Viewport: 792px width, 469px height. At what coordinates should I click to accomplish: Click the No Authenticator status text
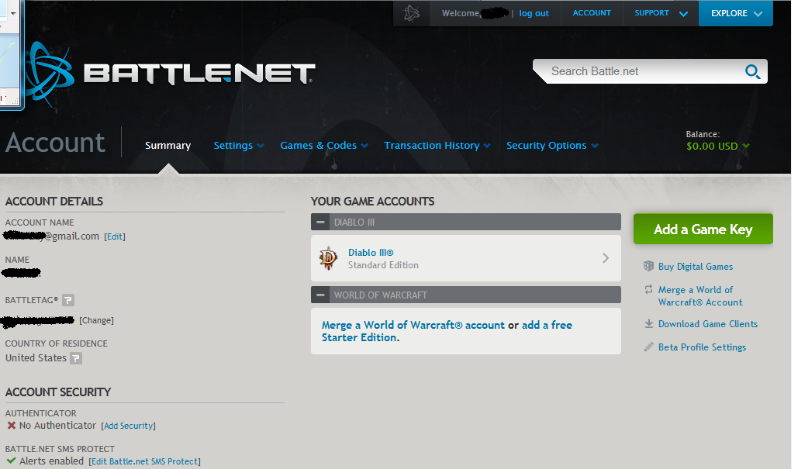(58, 426)
